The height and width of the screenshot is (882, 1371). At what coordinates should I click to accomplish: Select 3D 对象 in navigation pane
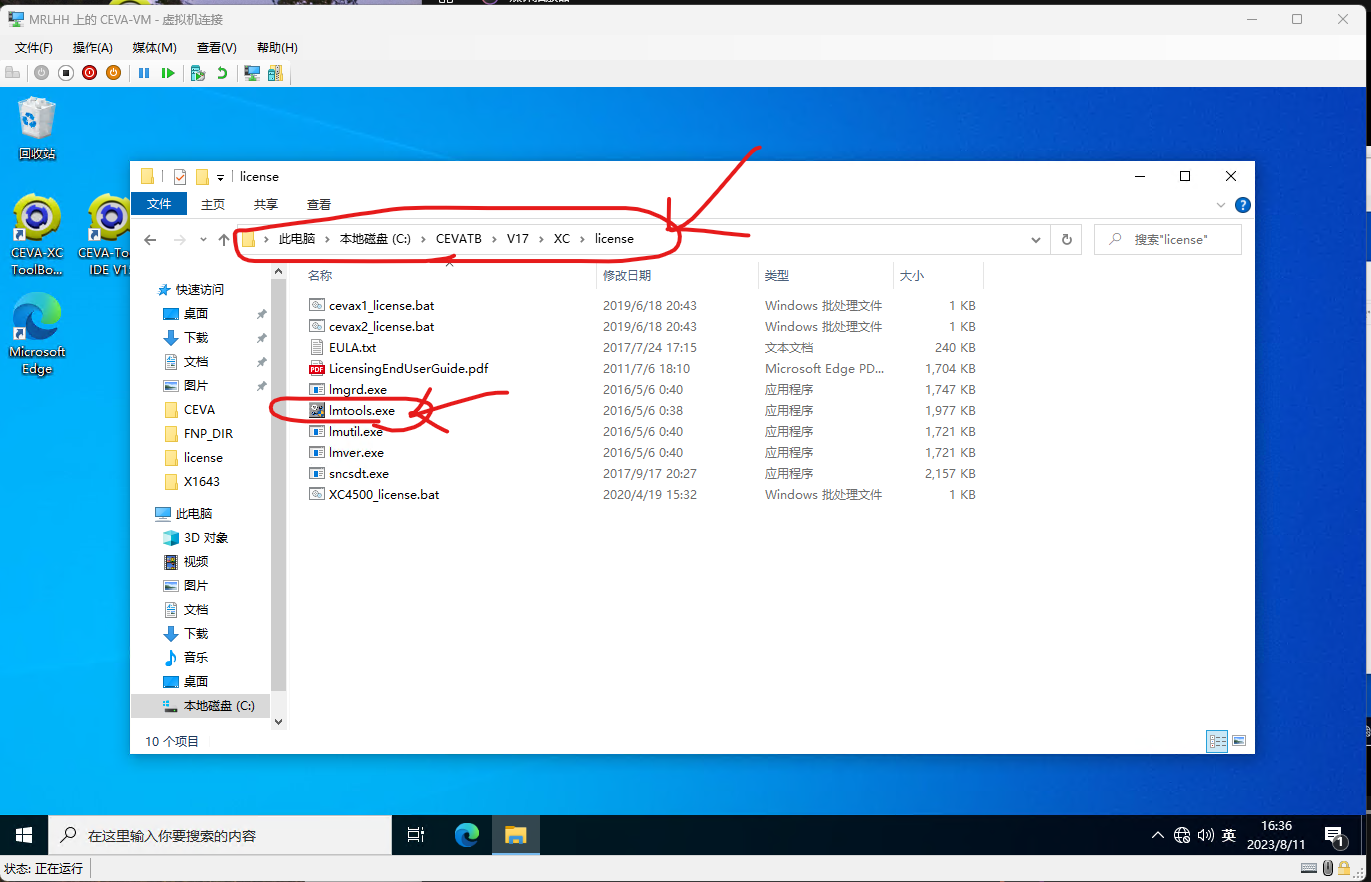pyautogui.click(x=206, y=538)
